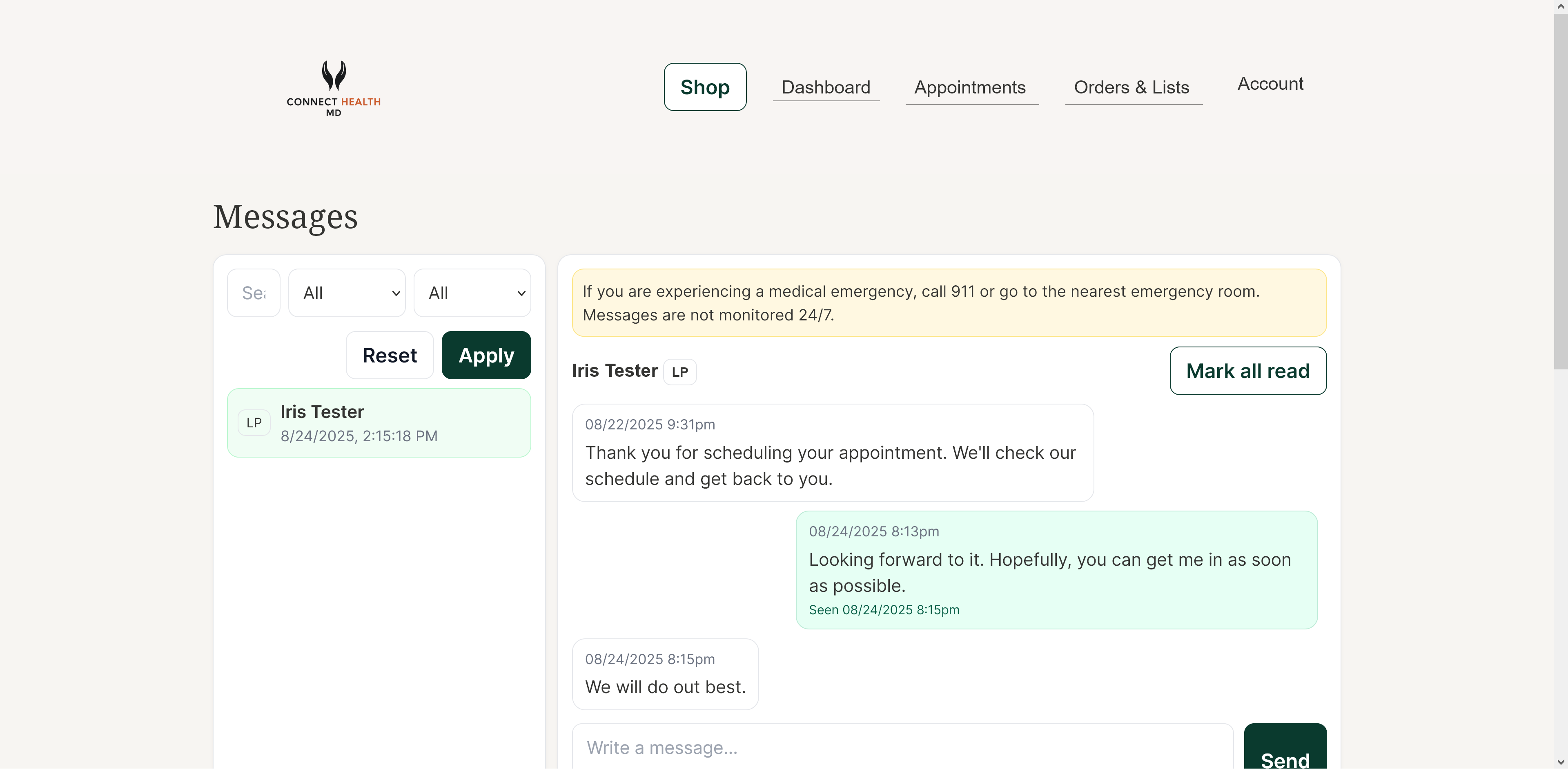Open Orders & Lists
1568x769 pixels.
[x=1133, y=87]
